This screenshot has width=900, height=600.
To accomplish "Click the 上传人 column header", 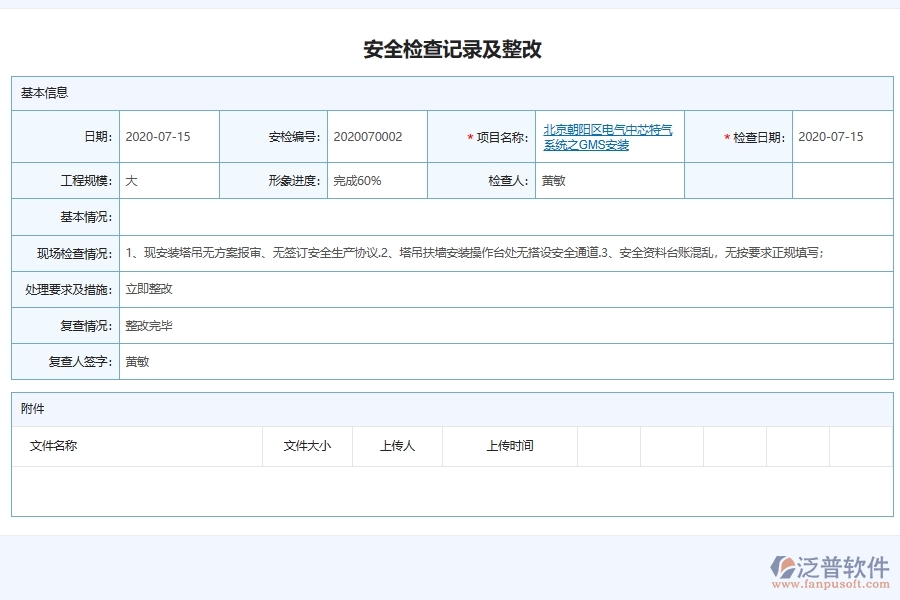I will (x=396, y=446).
